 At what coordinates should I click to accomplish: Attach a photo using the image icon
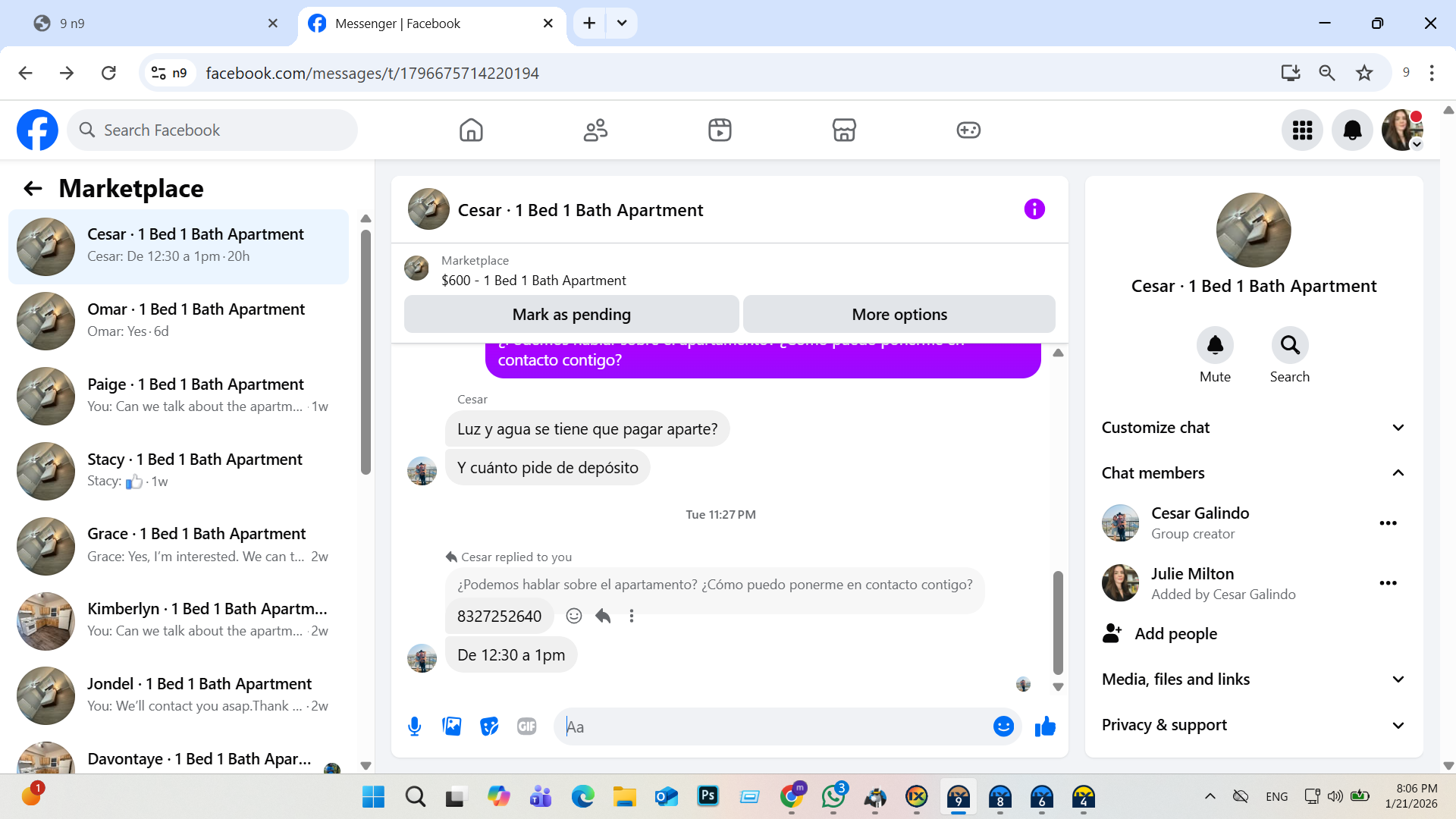coord(452,726)
